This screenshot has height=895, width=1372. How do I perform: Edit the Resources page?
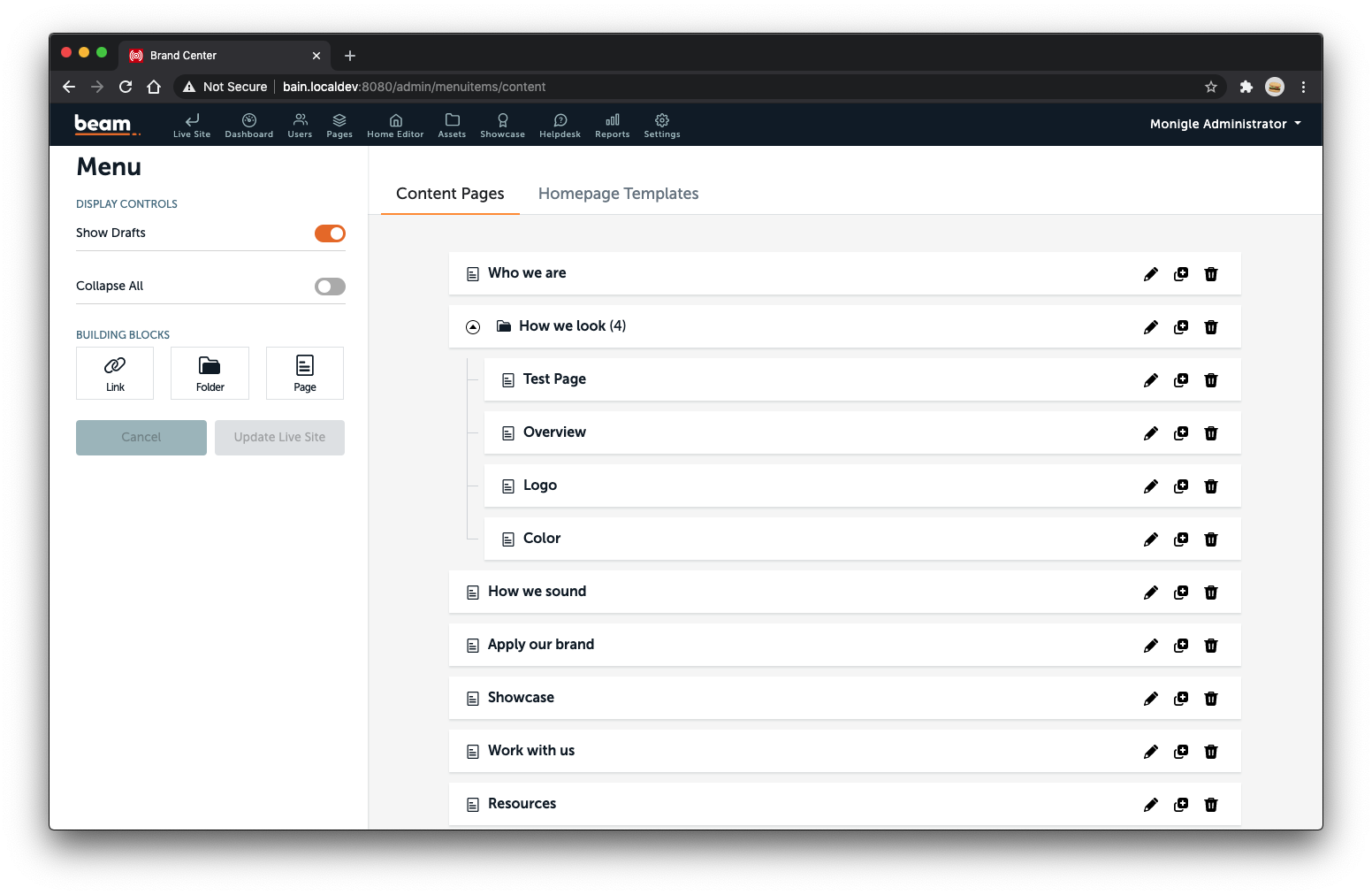pos(1150,805)
